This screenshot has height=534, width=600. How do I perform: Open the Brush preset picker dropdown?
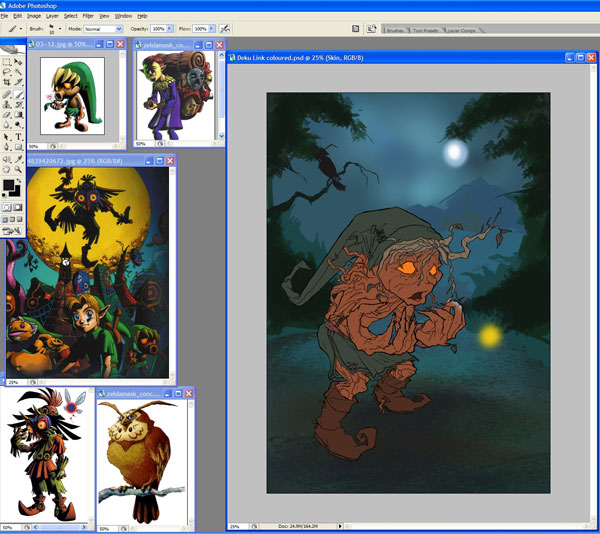coord(60,29)
